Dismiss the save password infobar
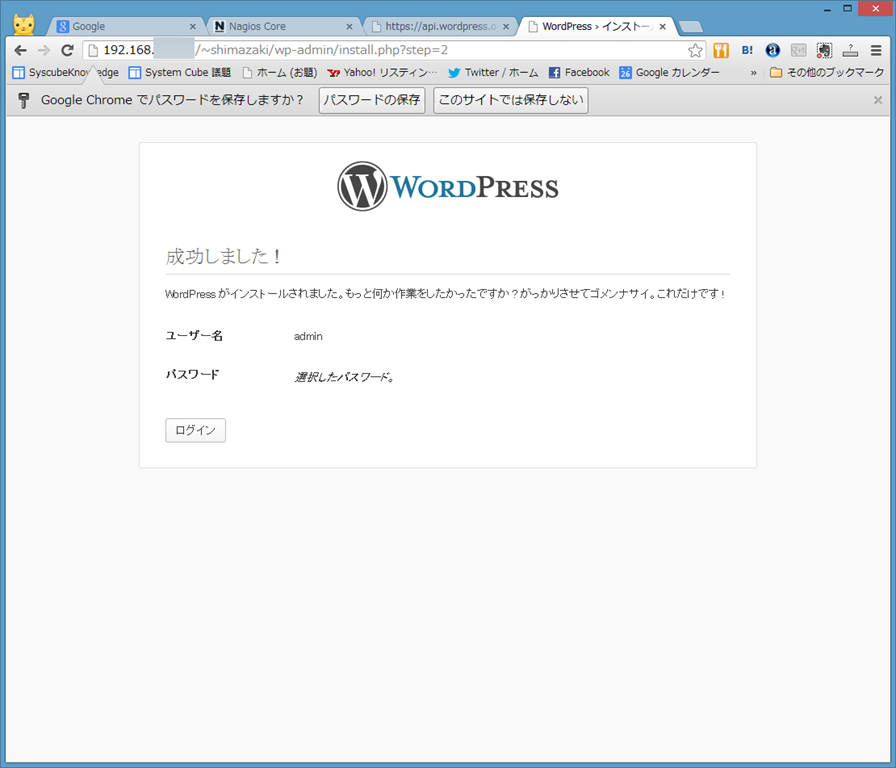Image resolution: width=896 pixels, height=768 pixels. point(878,100)
